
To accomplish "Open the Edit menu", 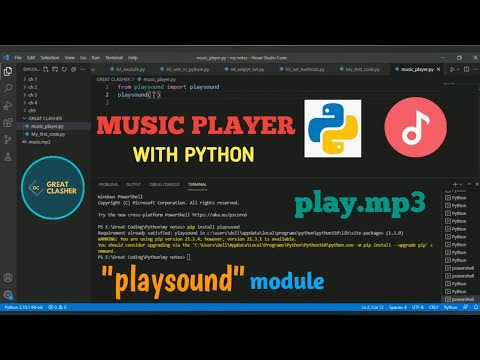I will [31, 58].
